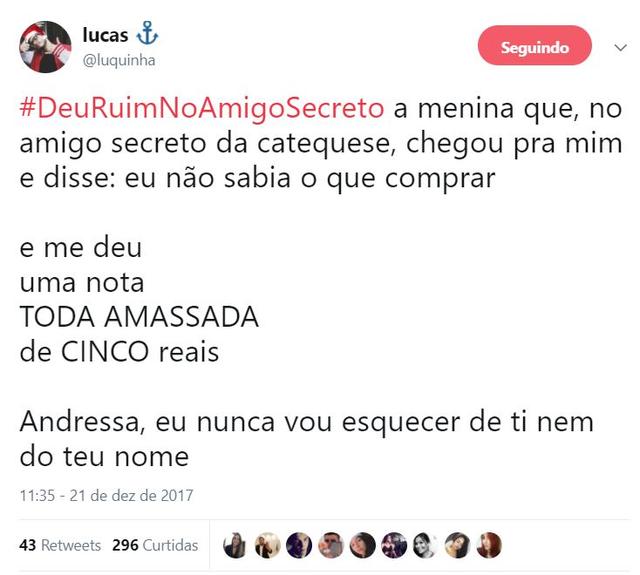The image size is (640, 575).
Task: Open the fourth liker avatar in the row
Action: tap(331, 545)
